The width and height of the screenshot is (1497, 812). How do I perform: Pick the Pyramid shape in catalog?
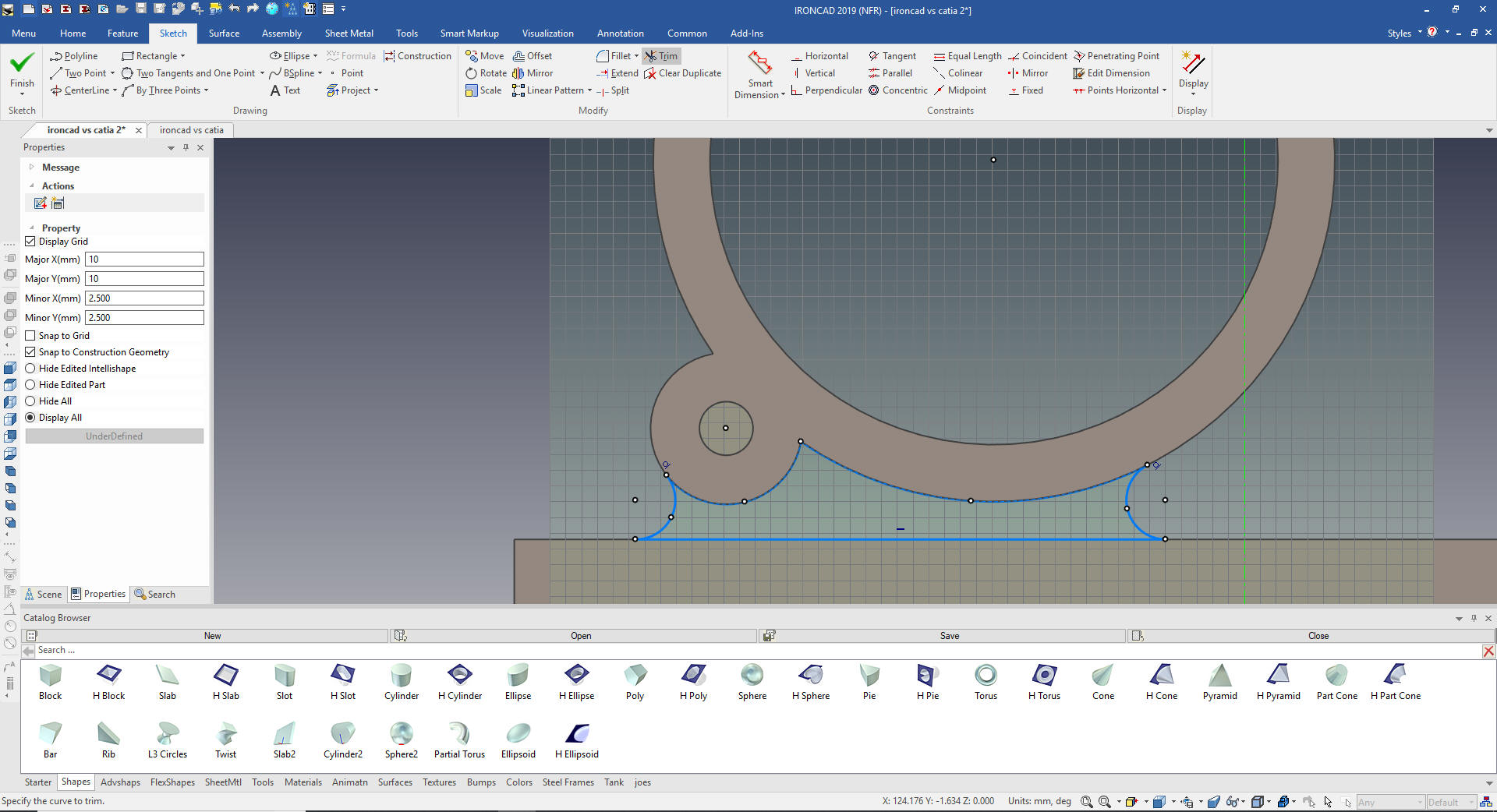click(x=1219, y=682)
